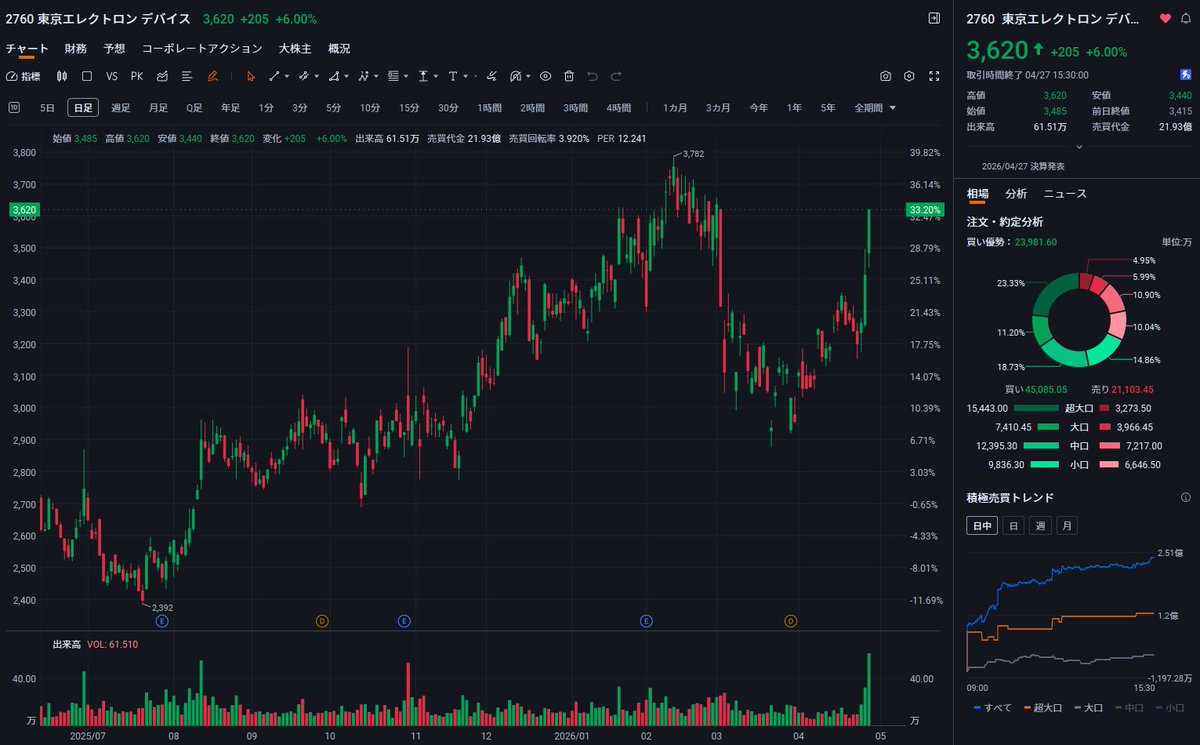
Task: Enter fullscreen chart mode
Action: coord(934,76)
